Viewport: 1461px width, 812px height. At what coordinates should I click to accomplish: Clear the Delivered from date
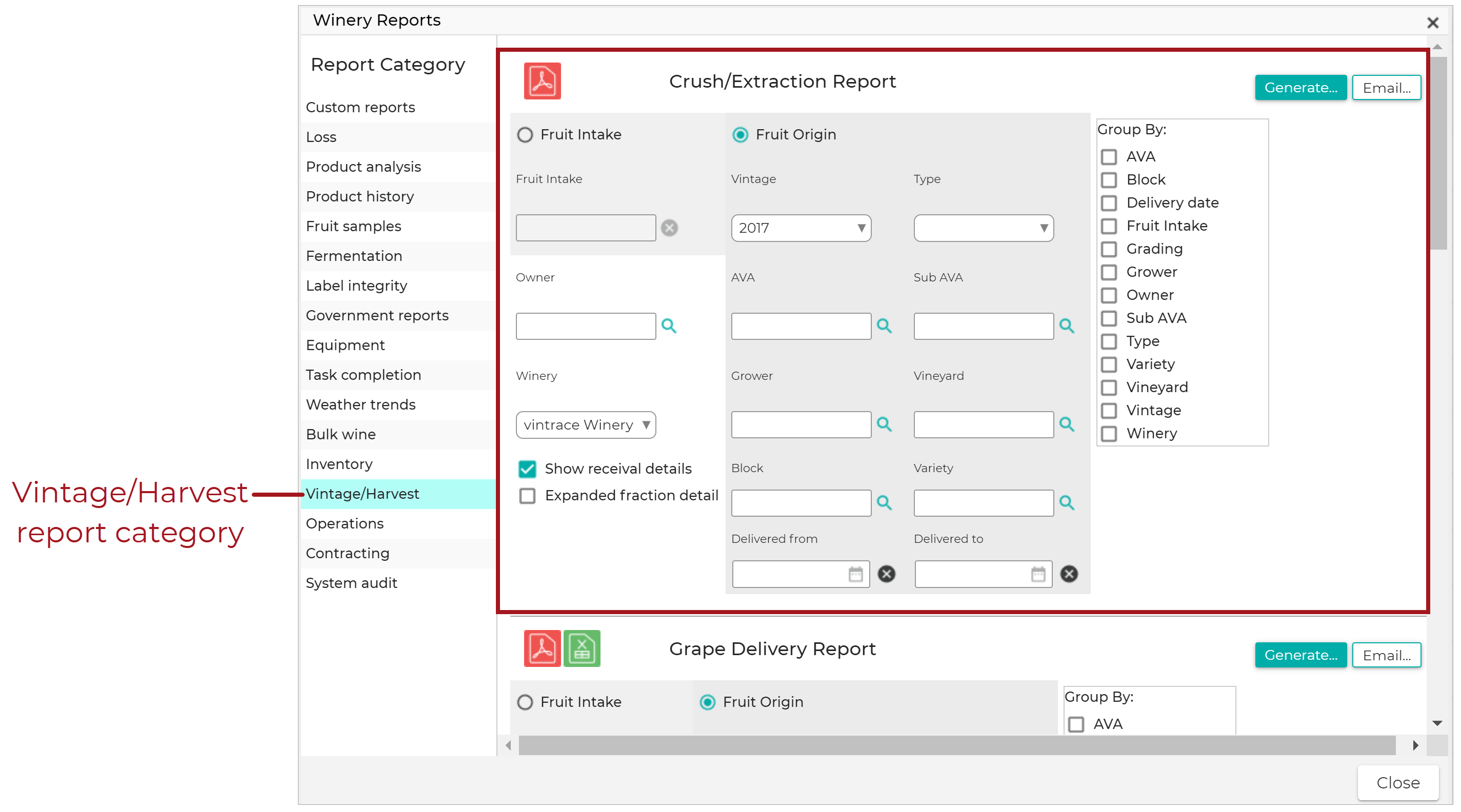887,574
